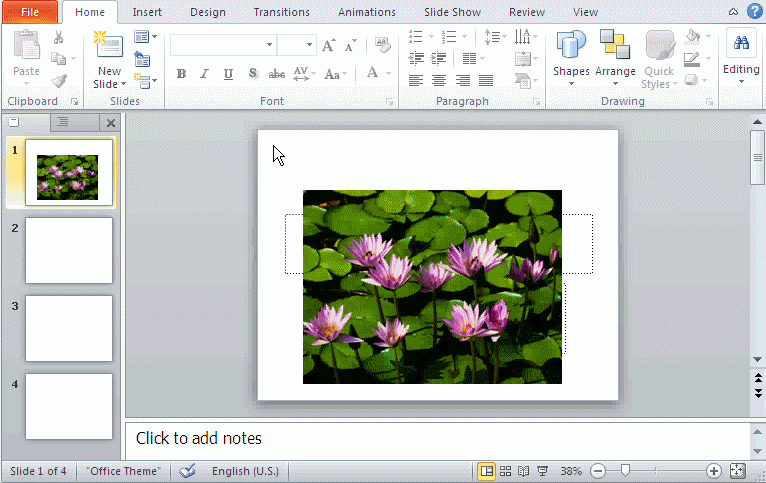Click the Help question mark icon

coord(754,11)
